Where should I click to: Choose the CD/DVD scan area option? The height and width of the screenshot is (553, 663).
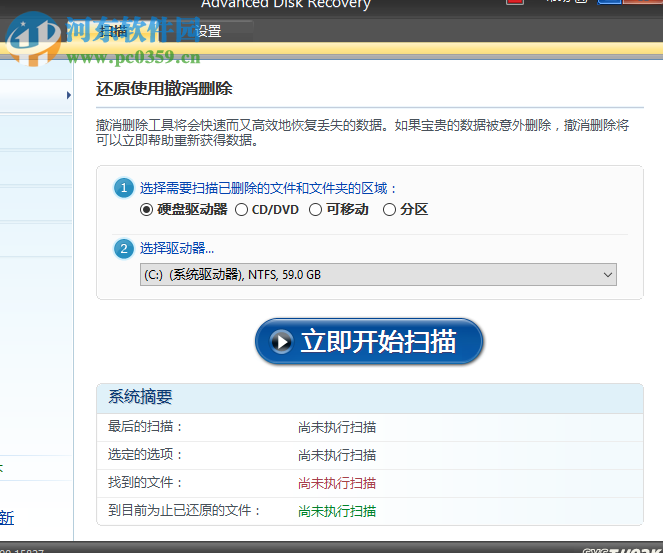(x=242, y=210)
